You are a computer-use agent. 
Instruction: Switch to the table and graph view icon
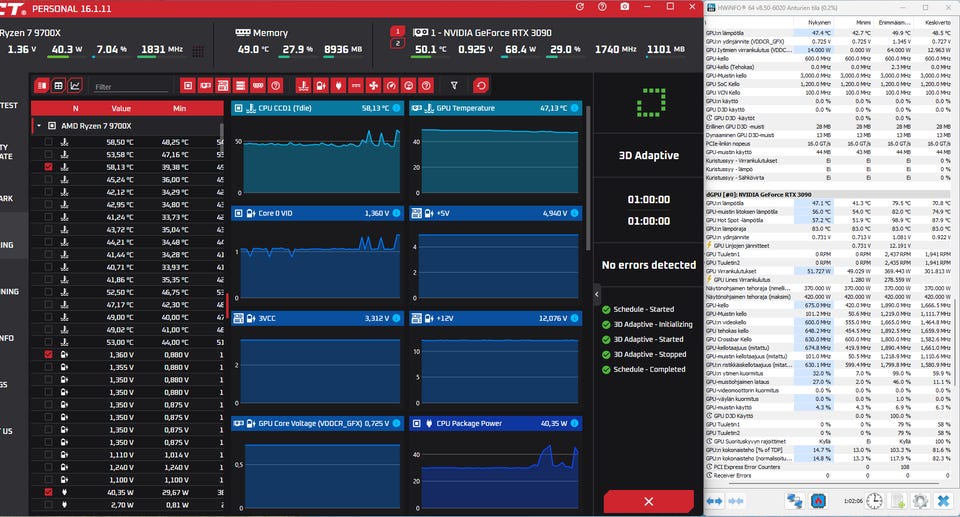coord(58,86)
